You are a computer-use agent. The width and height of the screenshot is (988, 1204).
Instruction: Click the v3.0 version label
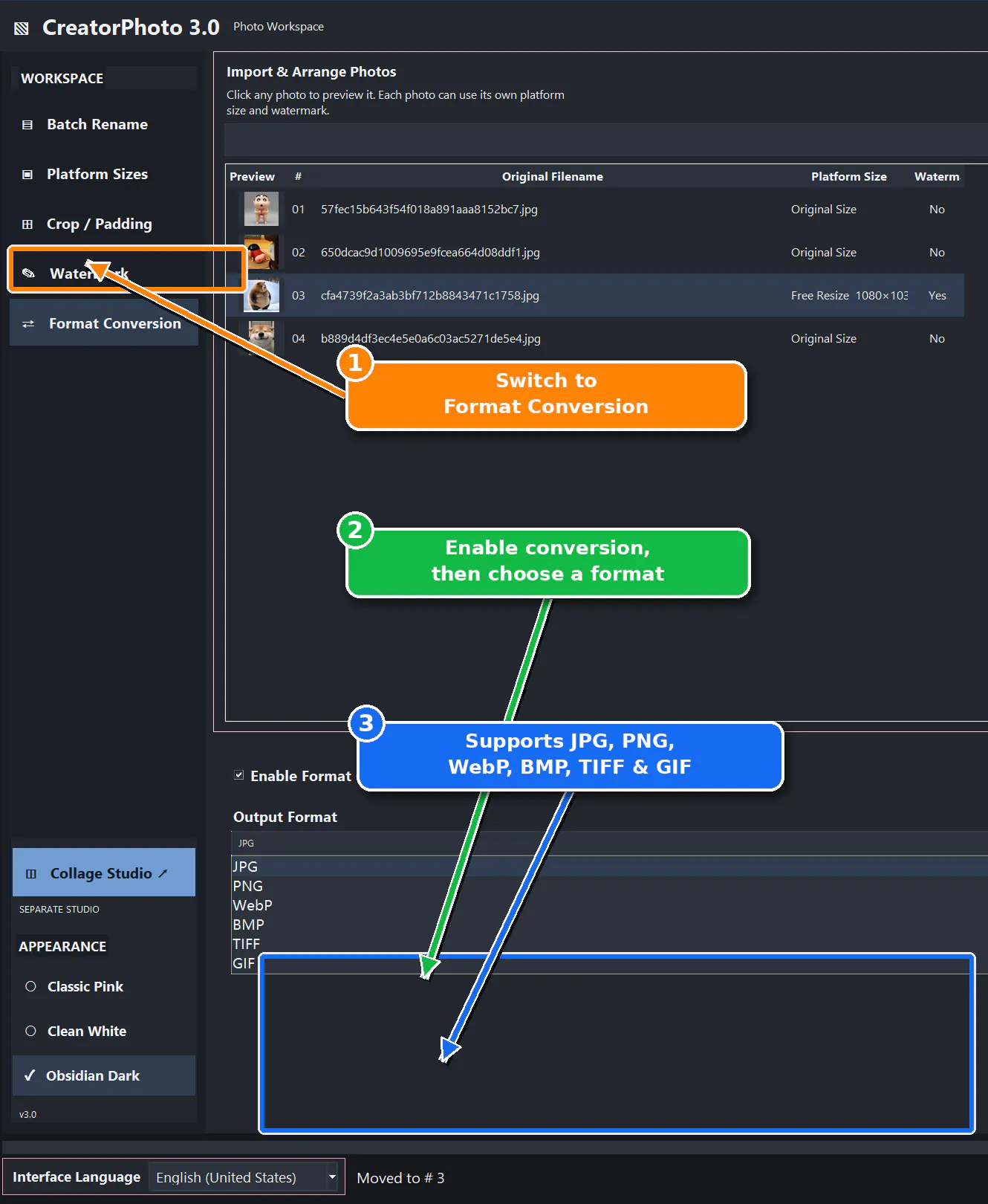28,1114
